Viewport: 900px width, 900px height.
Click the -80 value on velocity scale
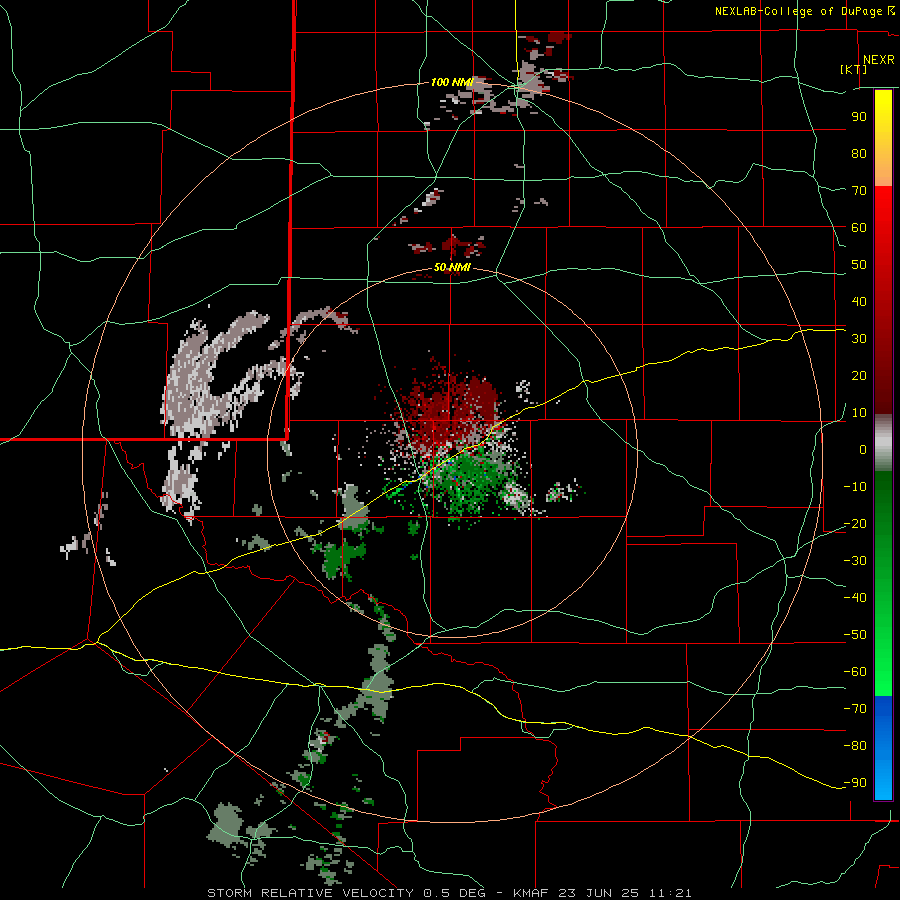pyautogui.click(x=855, y=746)
